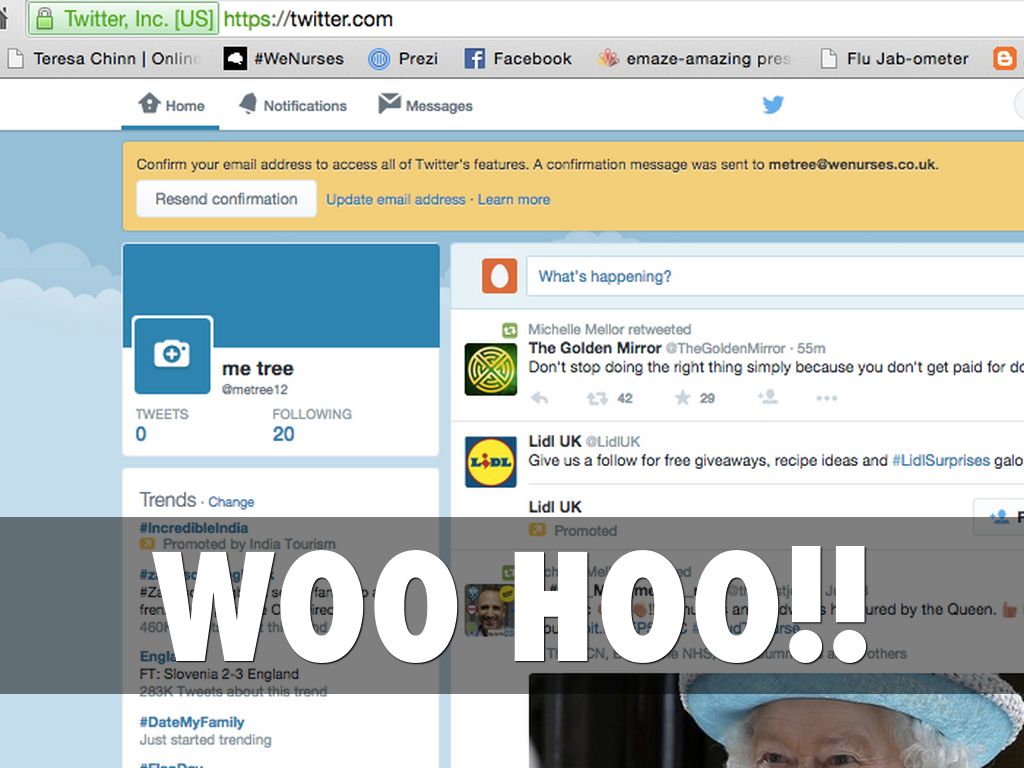Open the Facebook bookmark in bookmarks bar
This screenshot has height=768, width=1024.
[518, 58]
